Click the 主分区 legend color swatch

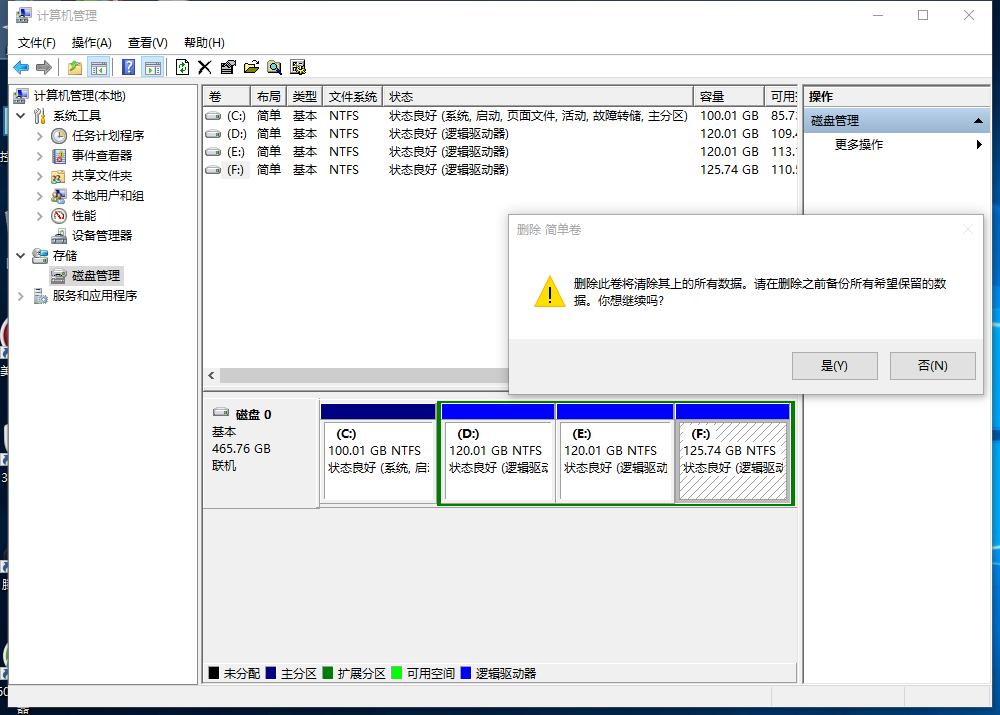pyautogui.click(x=271, y=674)
